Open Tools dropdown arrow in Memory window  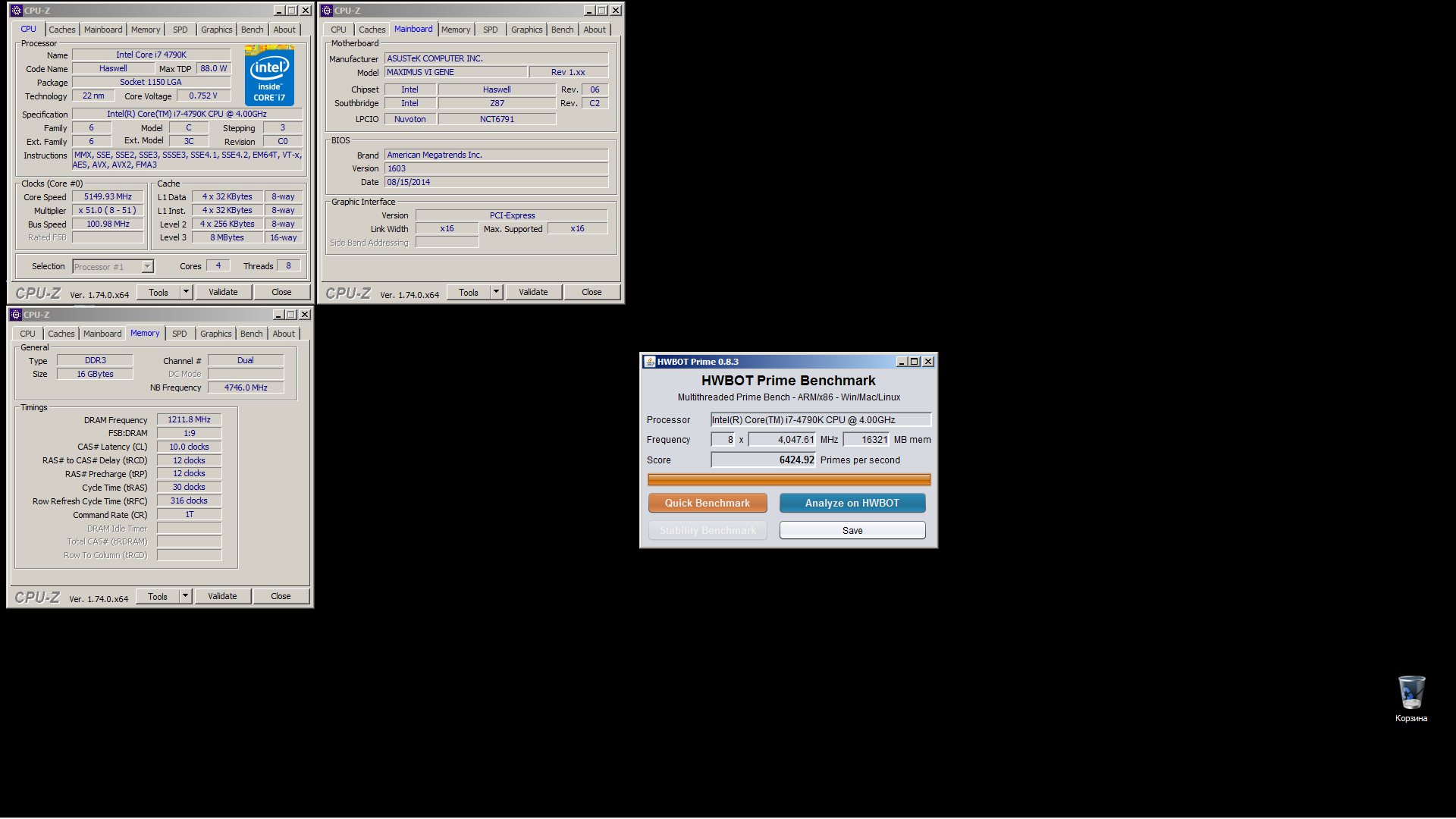point(185,596)
